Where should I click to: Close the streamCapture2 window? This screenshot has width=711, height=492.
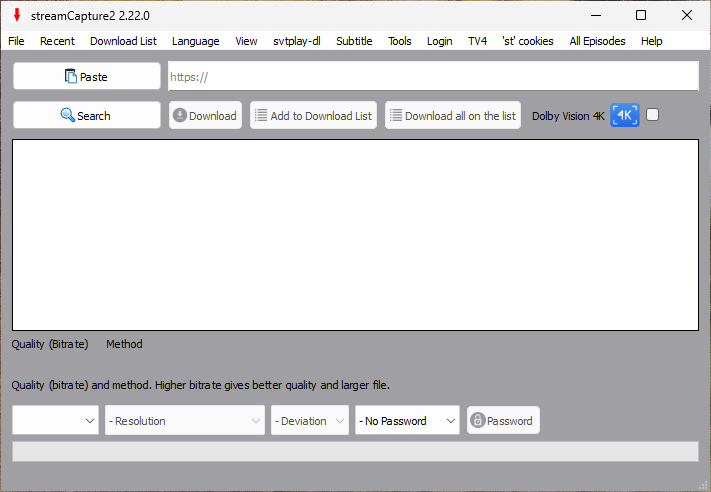coord(687,15)
